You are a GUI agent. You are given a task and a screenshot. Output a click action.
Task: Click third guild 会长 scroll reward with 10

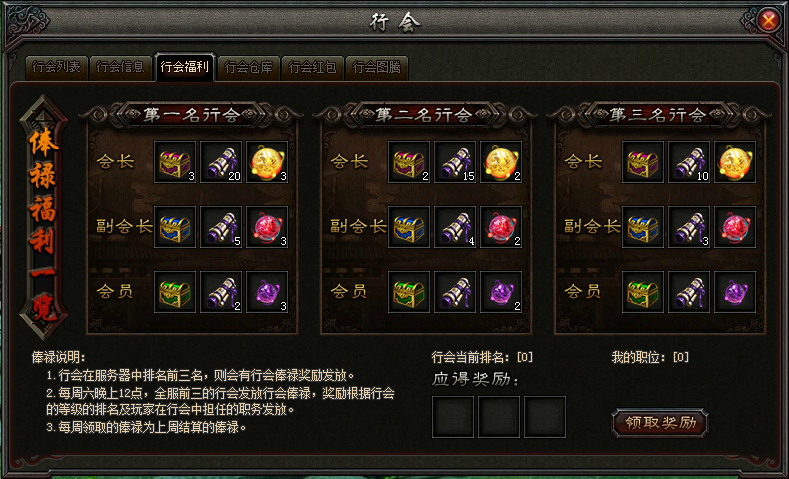point(689,162)
